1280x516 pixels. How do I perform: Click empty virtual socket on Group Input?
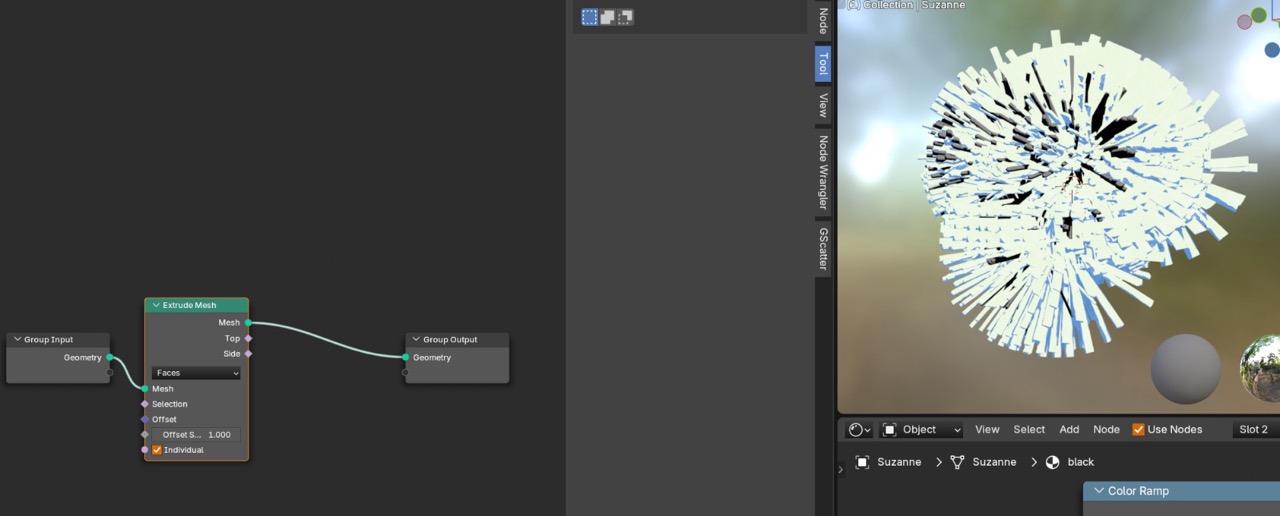point(110,372)
